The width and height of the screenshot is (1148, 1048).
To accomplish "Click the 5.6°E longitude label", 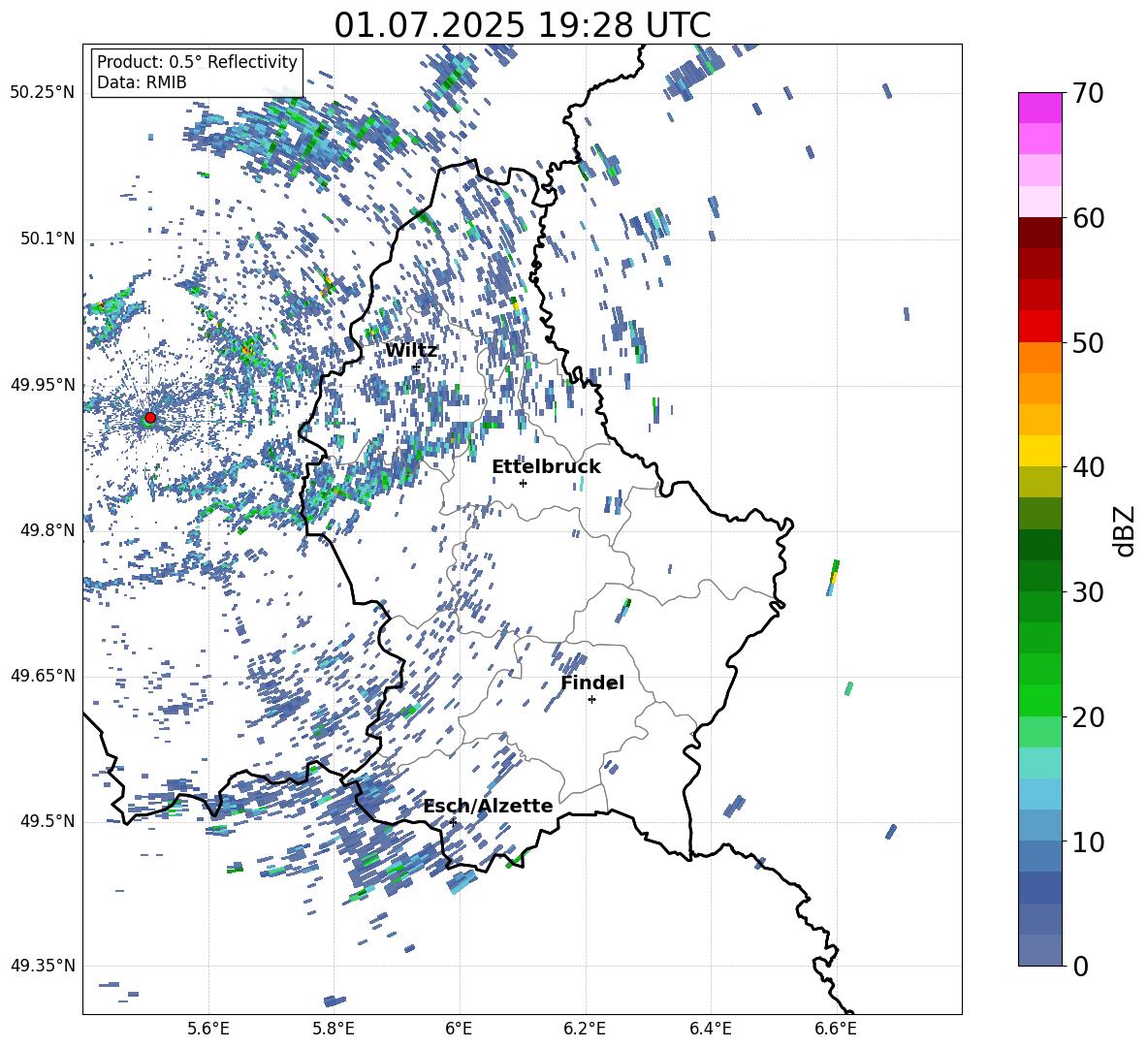I will (x=208, y=1029).
